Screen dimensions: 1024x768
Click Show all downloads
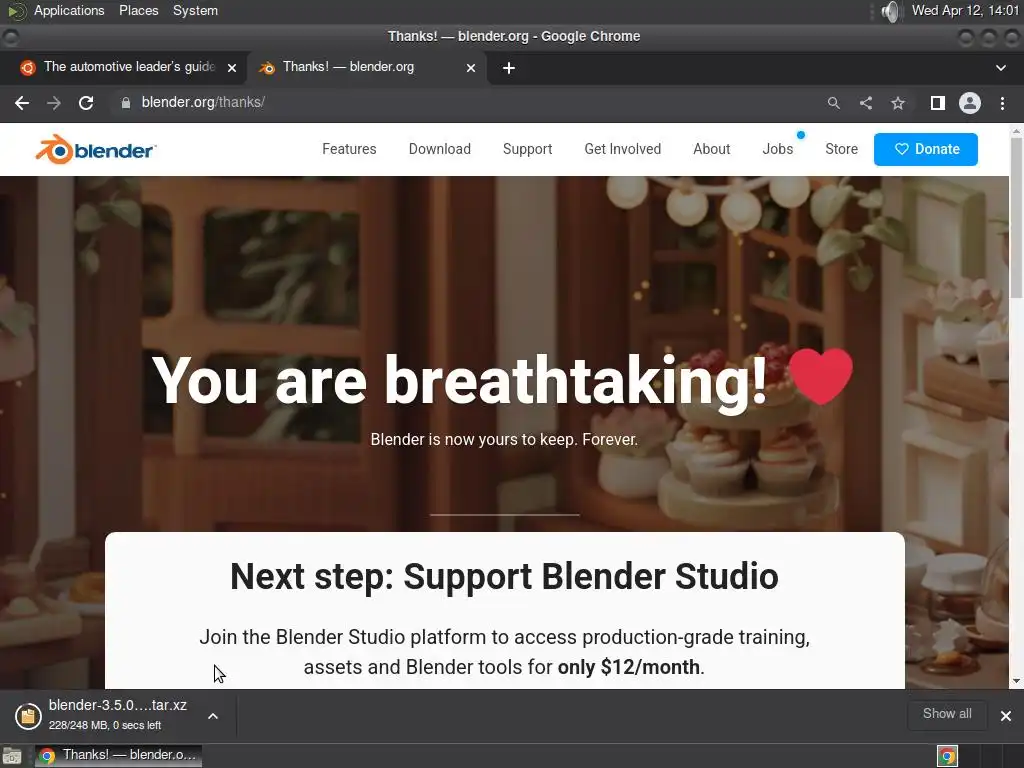point(947,714)
